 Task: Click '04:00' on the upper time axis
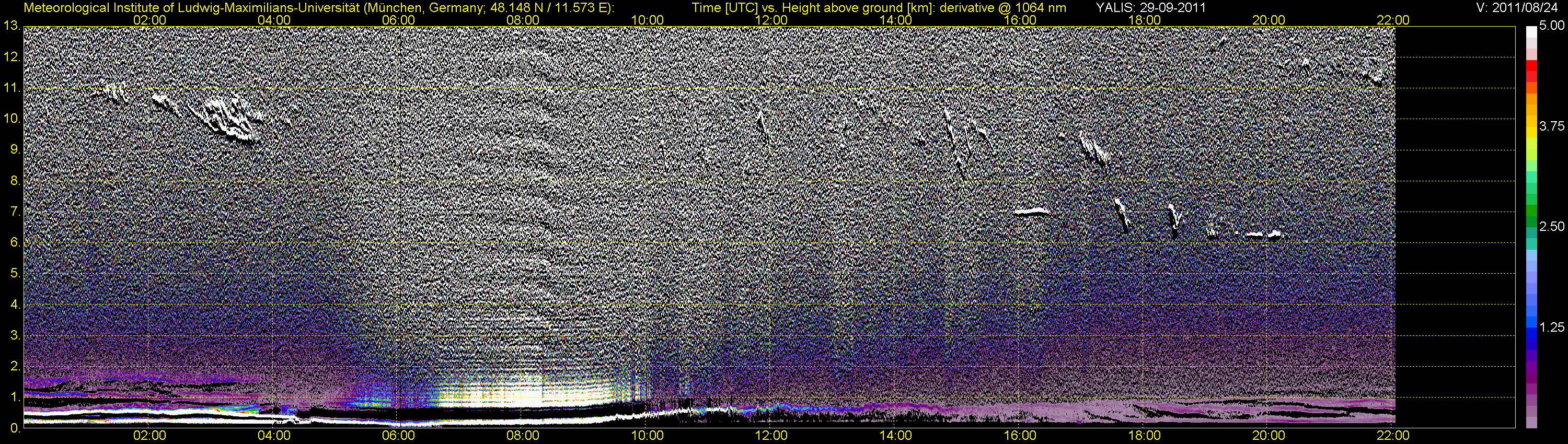coord(274,20)
